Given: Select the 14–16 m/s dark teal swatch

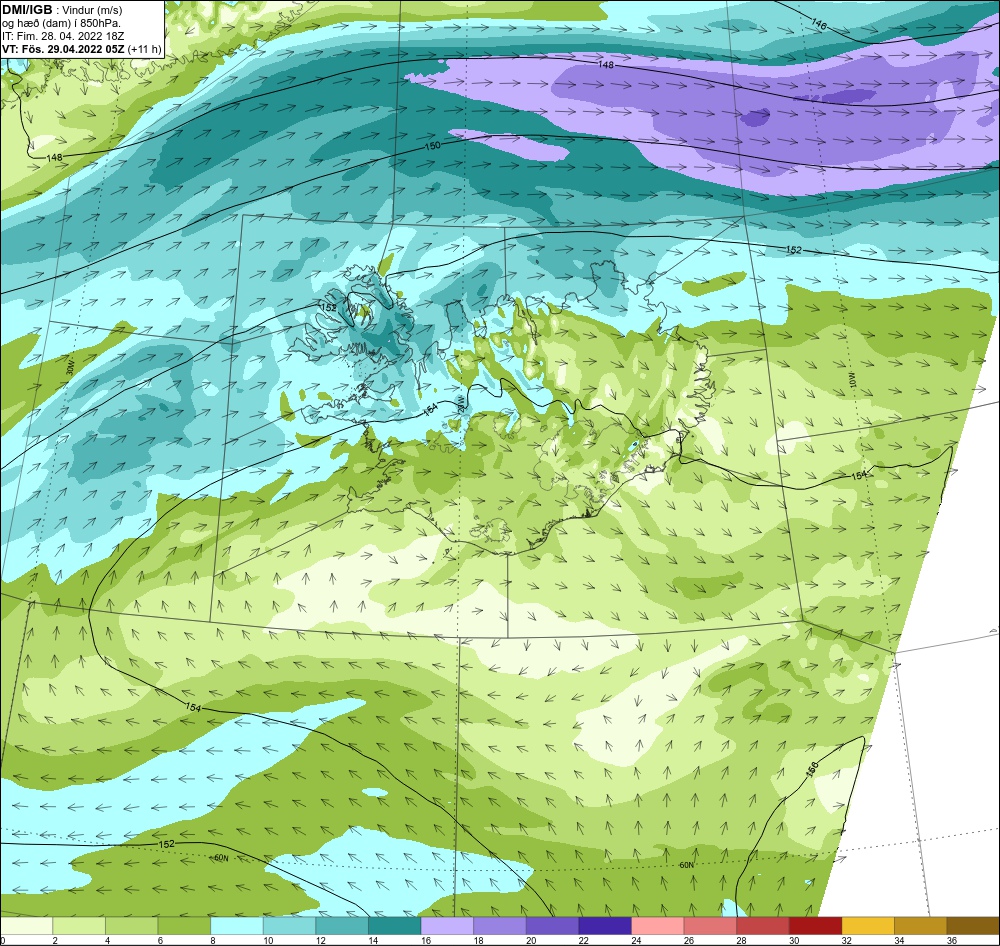Looking at the screenshot, I should click(x=395, y=926).
